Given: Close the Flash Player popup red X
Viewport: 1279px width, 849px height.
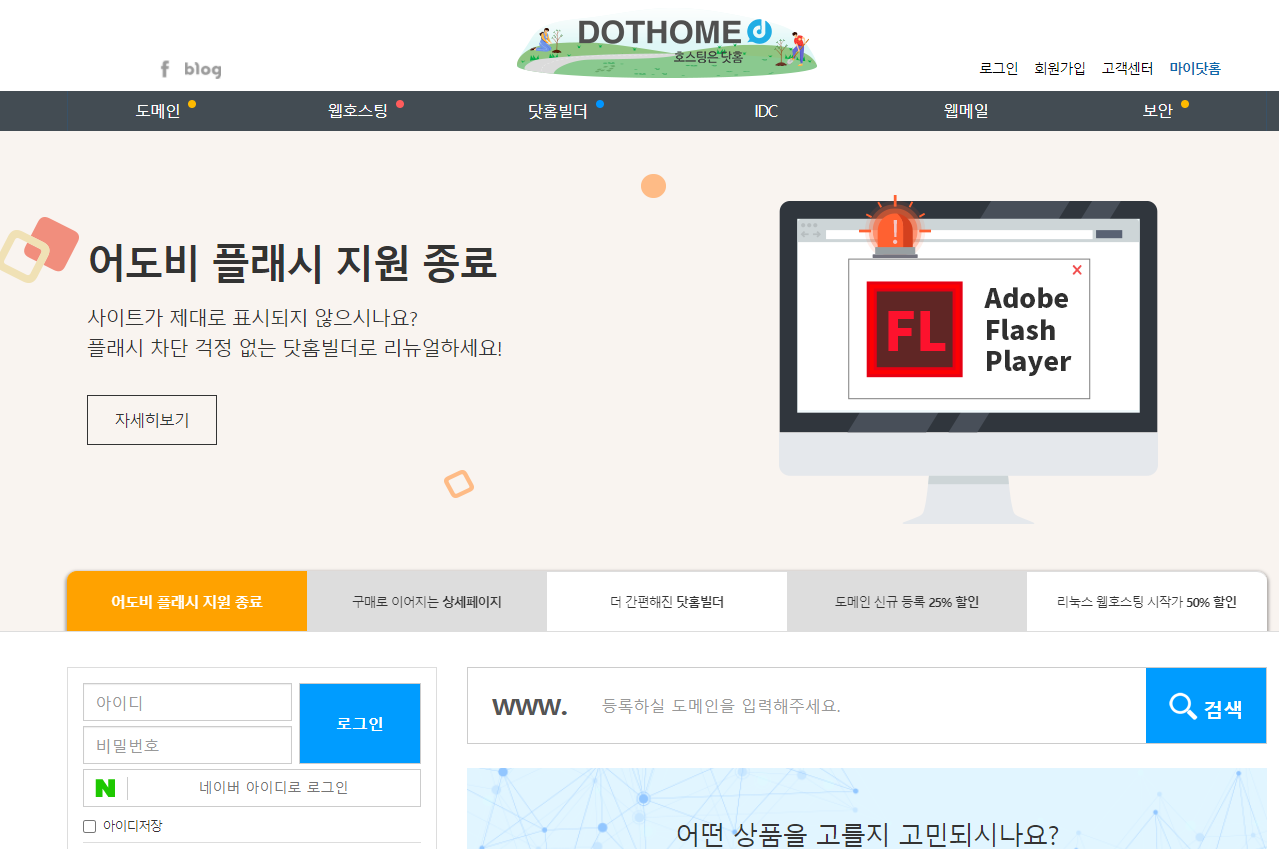Looking at the screenshot, I should point(1077,270).
